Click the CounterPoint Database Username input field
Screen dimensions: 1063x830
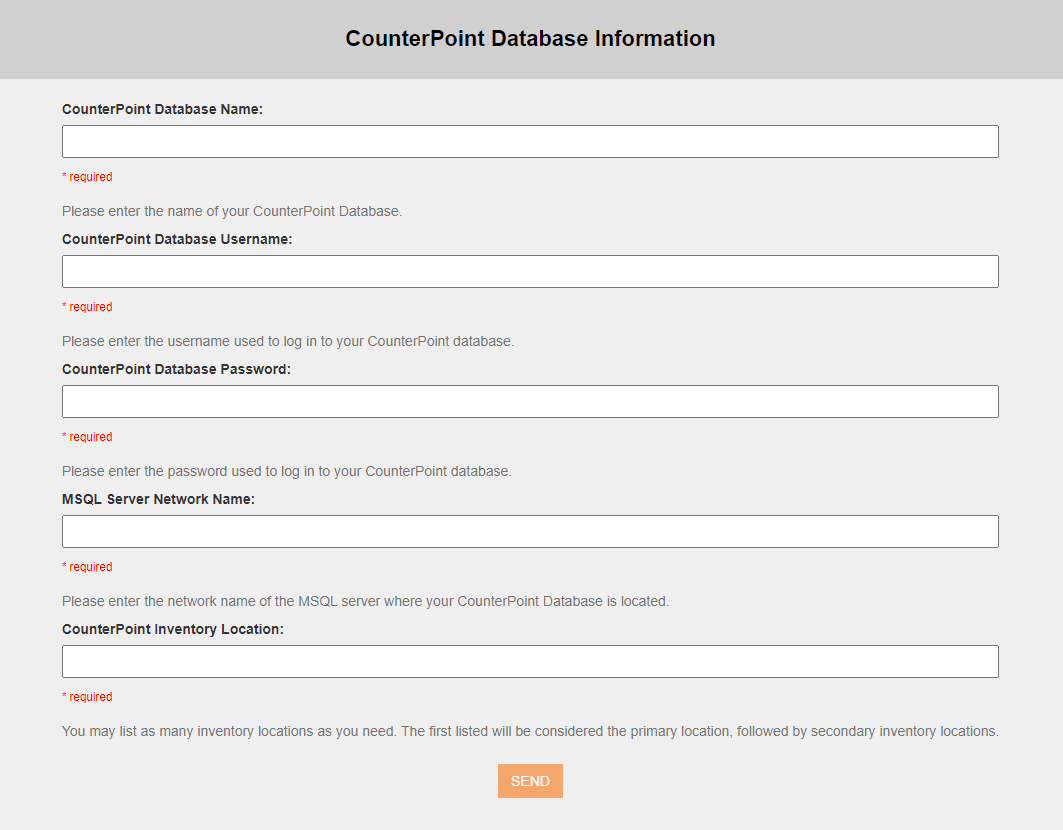pyautogui.click(x=530, y=272)
